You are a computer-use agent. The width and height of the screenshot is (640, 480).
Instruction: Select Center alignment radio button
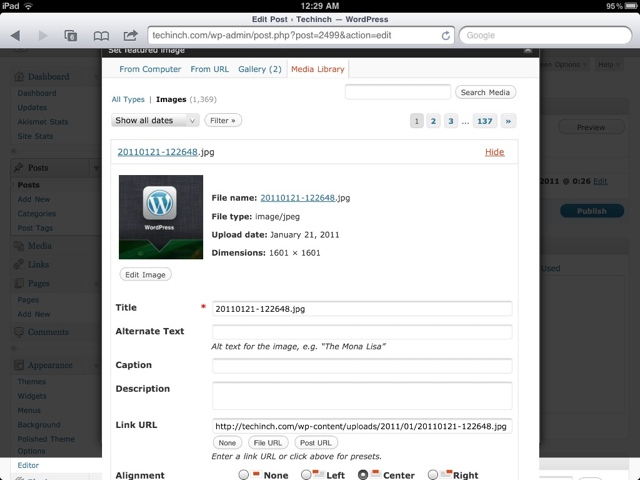tap(362, 474)
